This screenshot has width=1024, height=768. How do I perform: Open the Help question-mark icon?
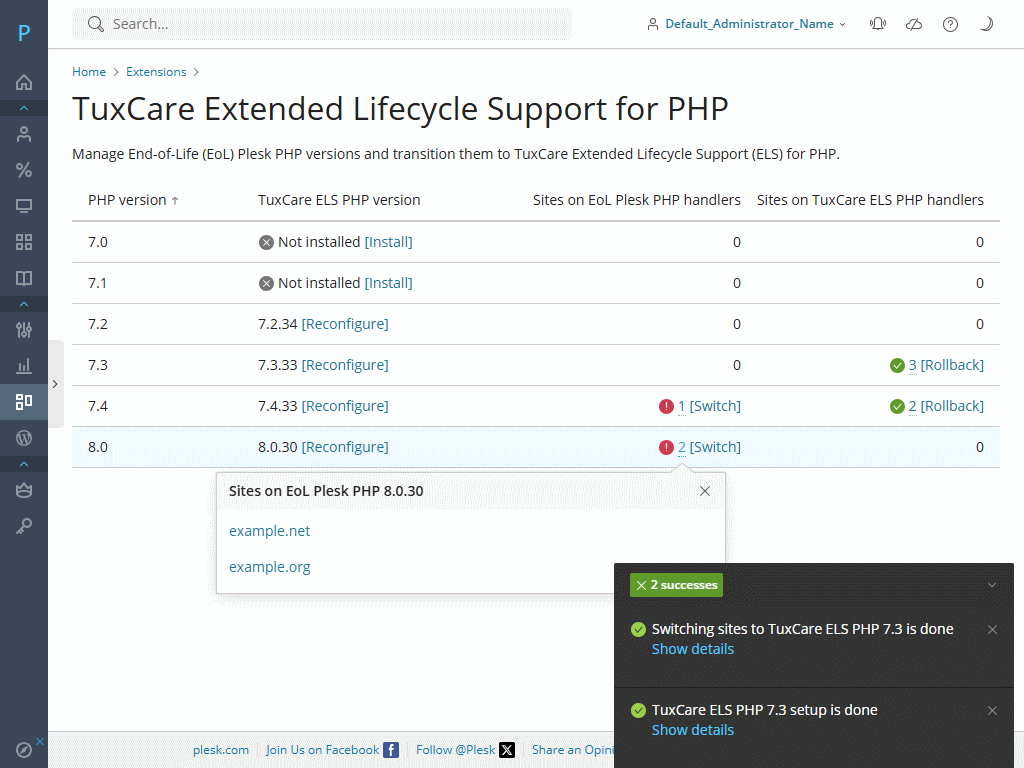pyautogui.click(x=950, y=23)
